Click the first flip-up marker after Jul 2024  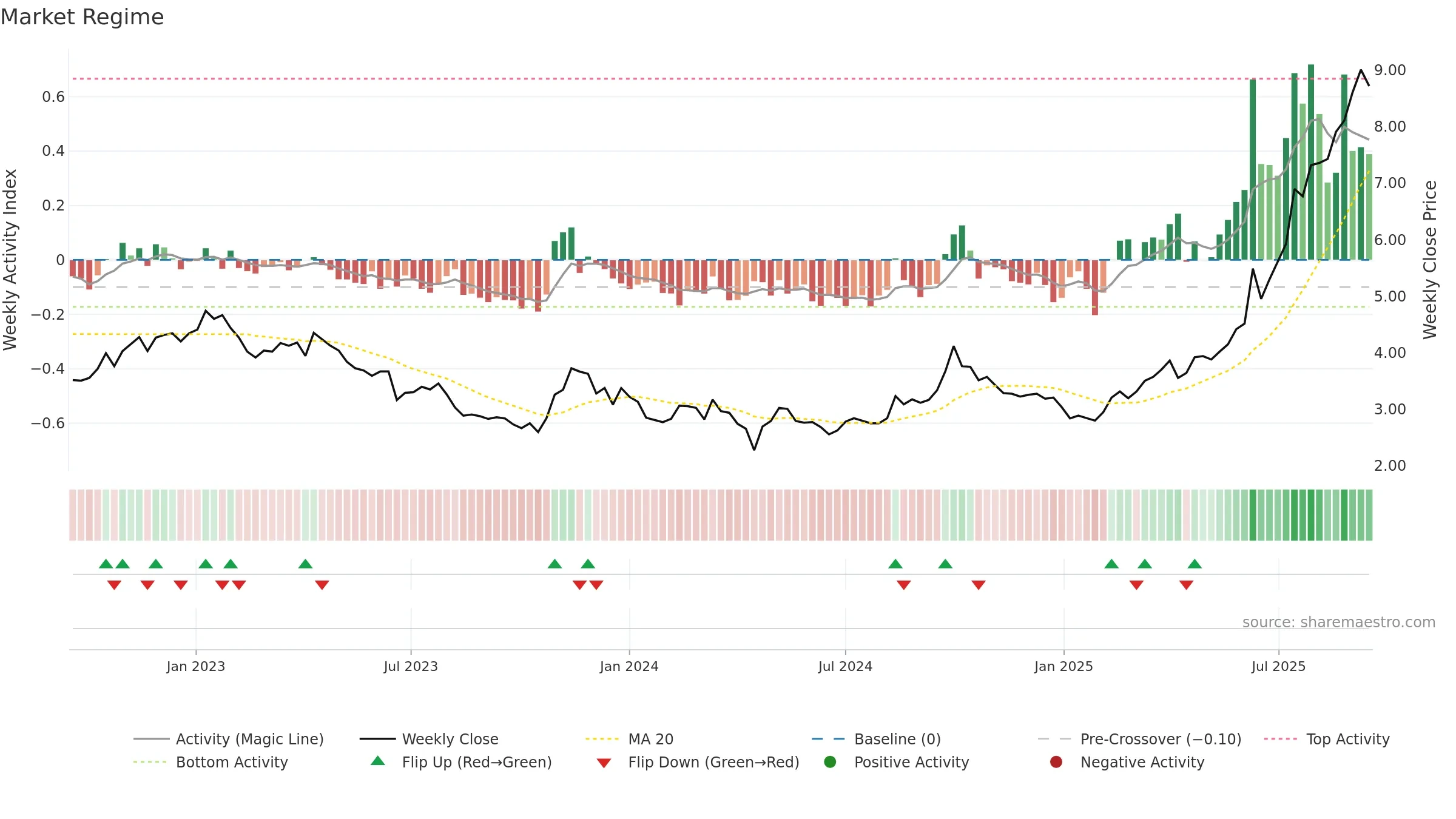895,564
